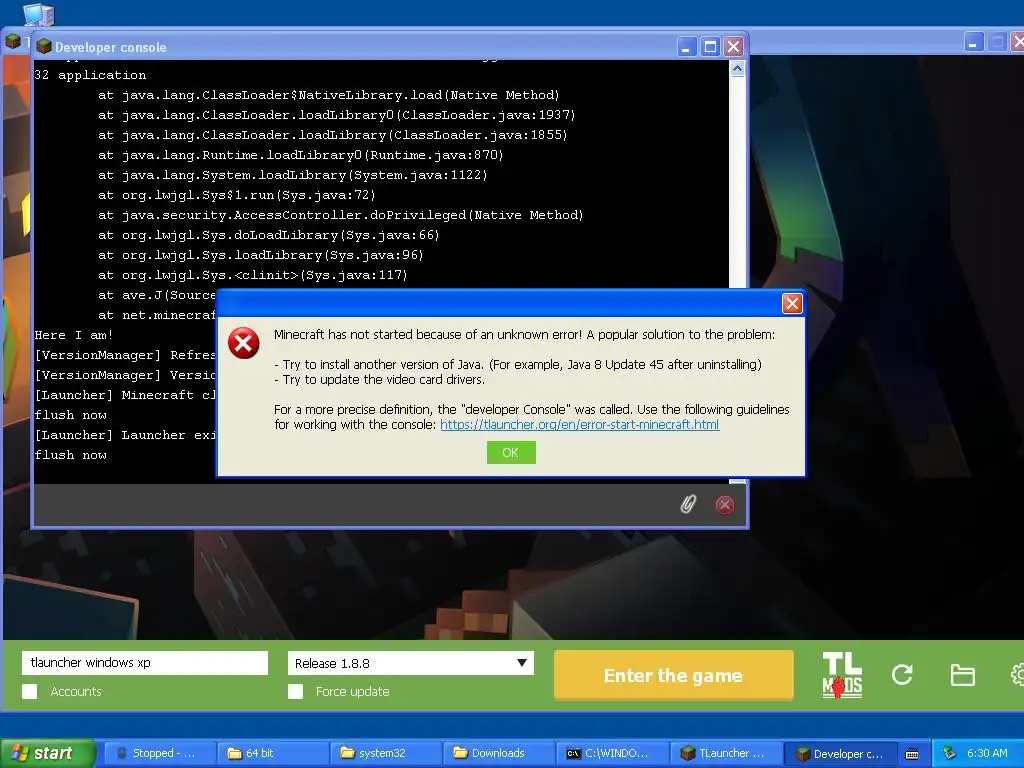Click the red error icon in dialog

(244, 343)
